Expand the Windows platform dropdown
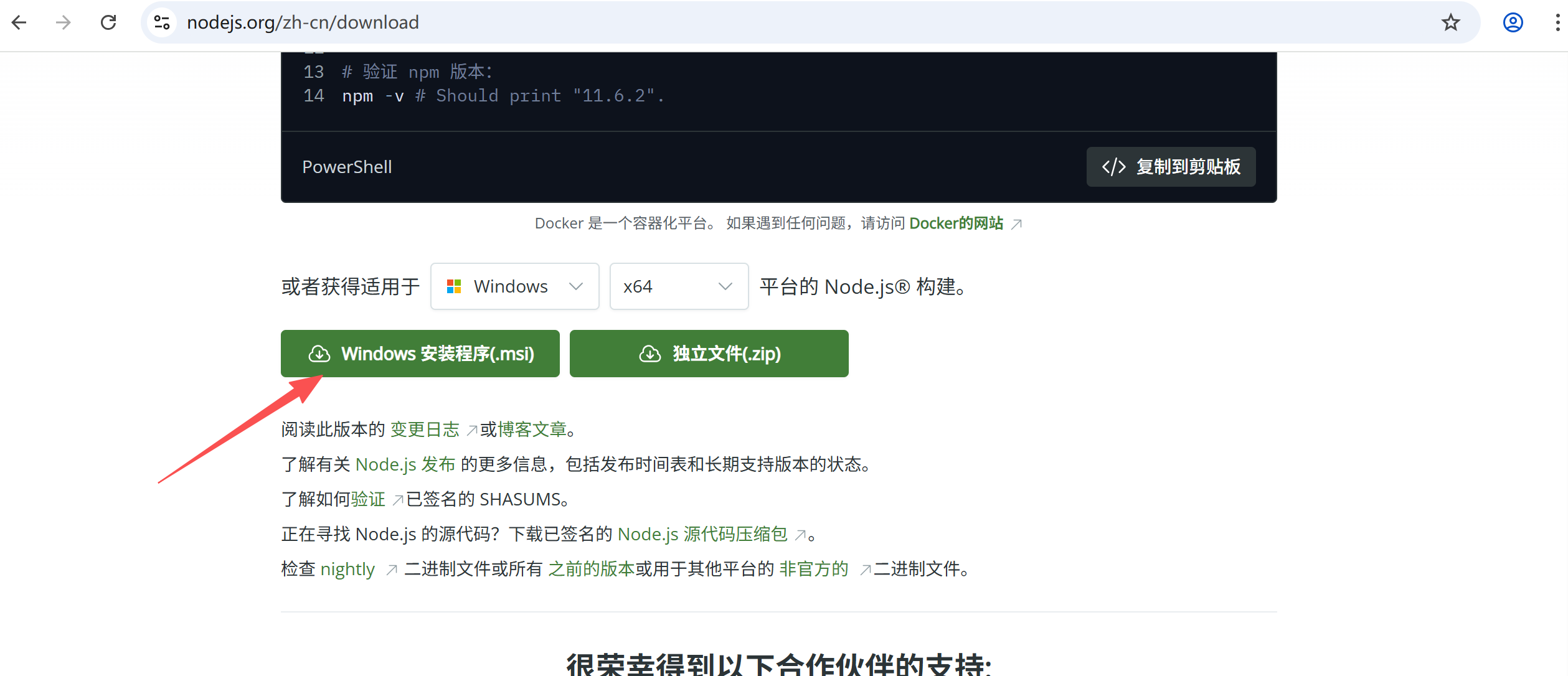 pyautogui.click(x=514, y=286)
